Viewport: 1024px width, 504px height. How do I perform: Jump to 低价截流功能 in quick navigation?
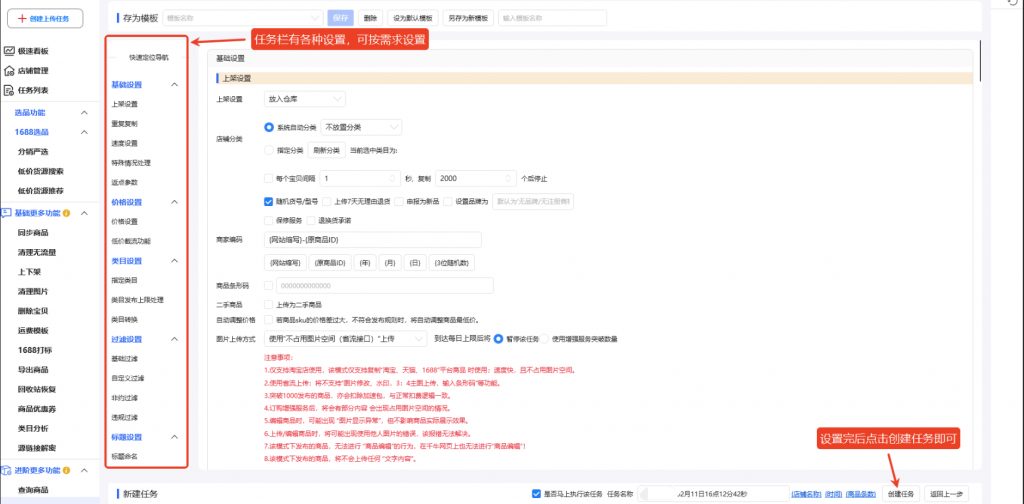131,241
